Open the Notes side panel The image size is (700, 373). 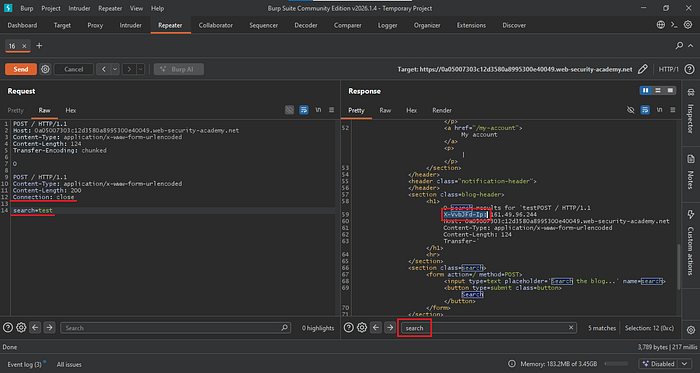click(x=691, y=171)
